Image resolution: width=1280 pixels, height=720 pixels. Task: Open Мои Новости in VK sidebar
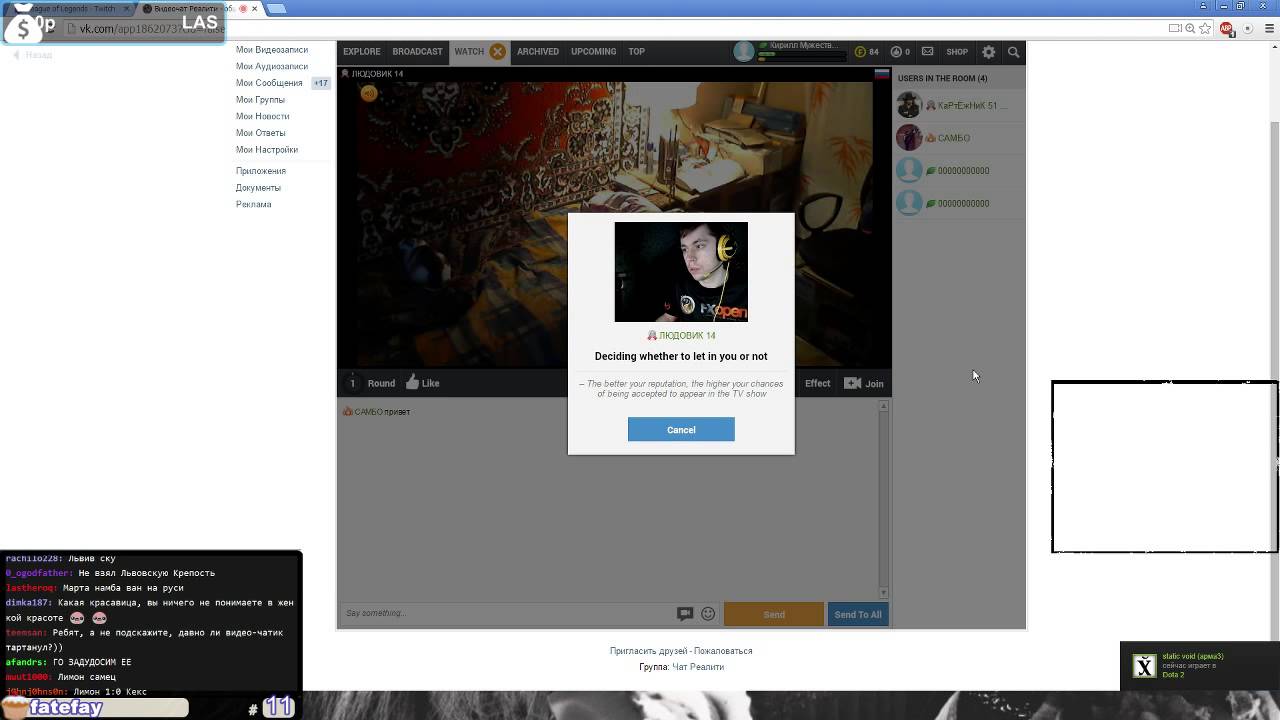262,116
